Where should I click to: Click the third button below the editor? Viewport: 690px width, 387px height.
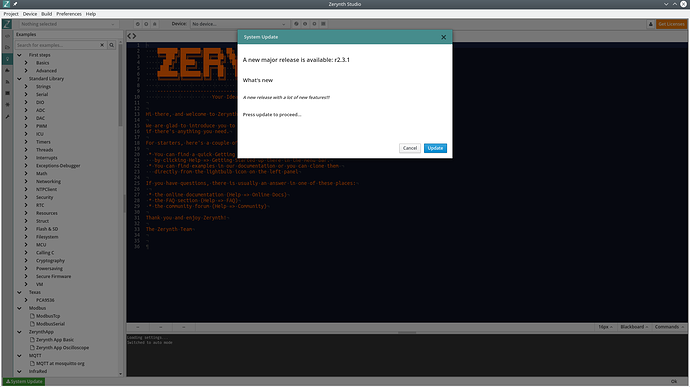pos(184,327)
